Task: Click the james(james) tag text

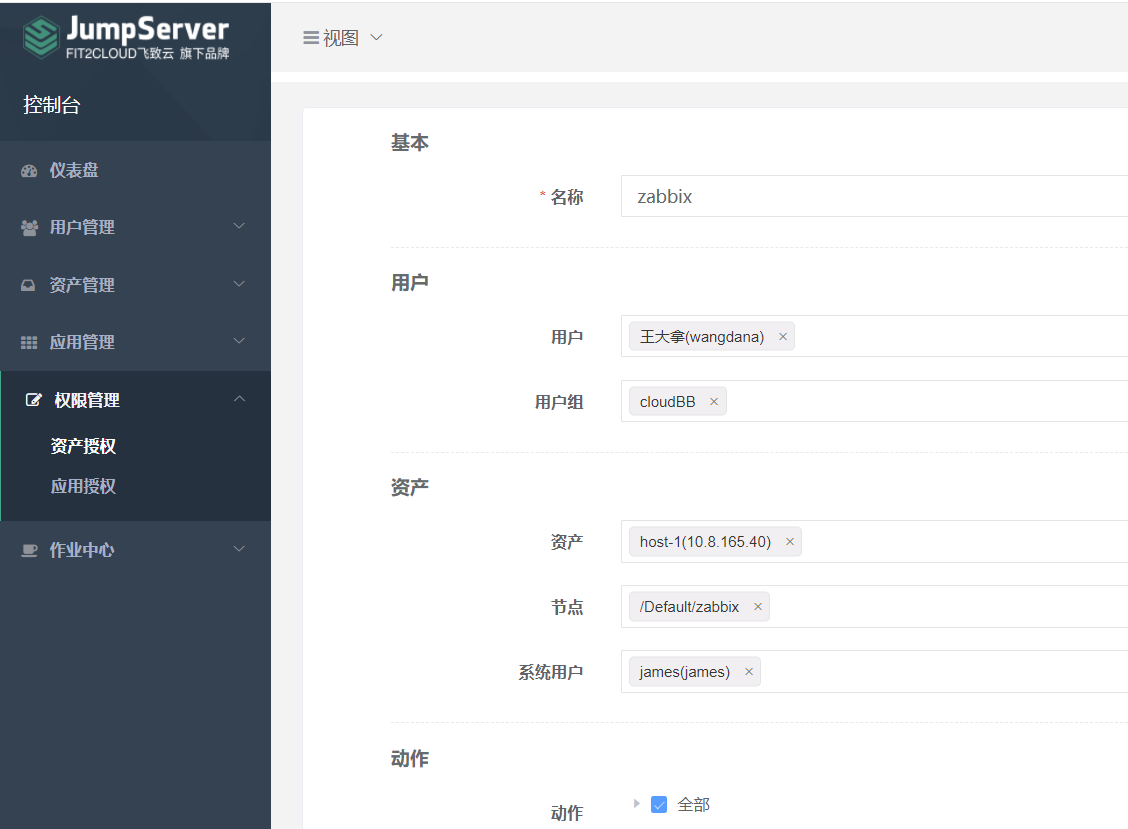Action: pyautogui.click(x=685, y=671)
